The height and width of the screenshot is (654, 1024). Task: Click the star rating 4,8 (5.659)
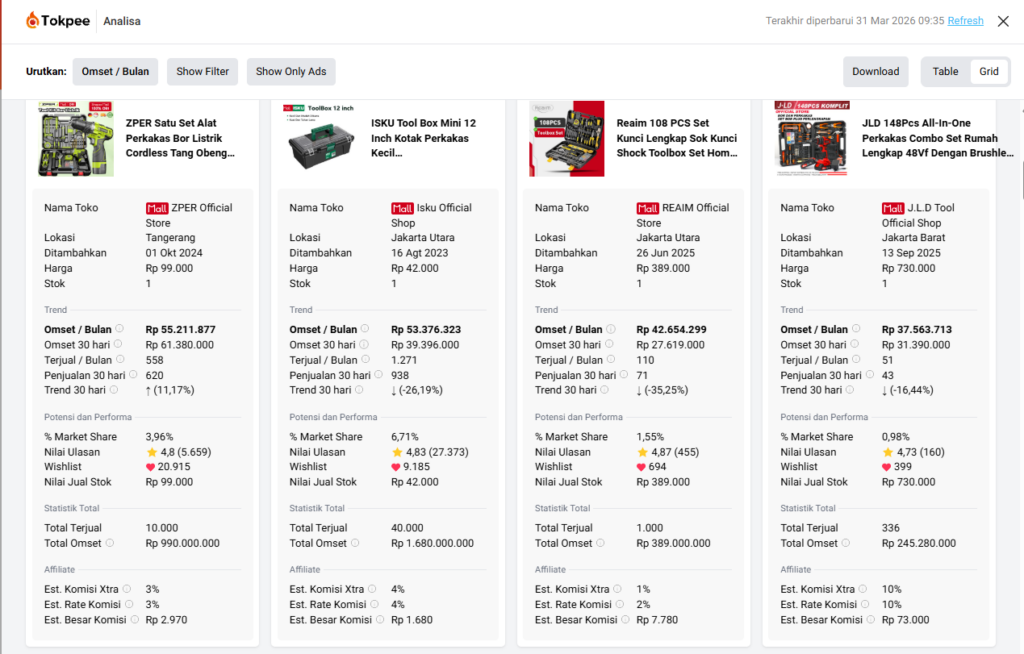point(179,451)
